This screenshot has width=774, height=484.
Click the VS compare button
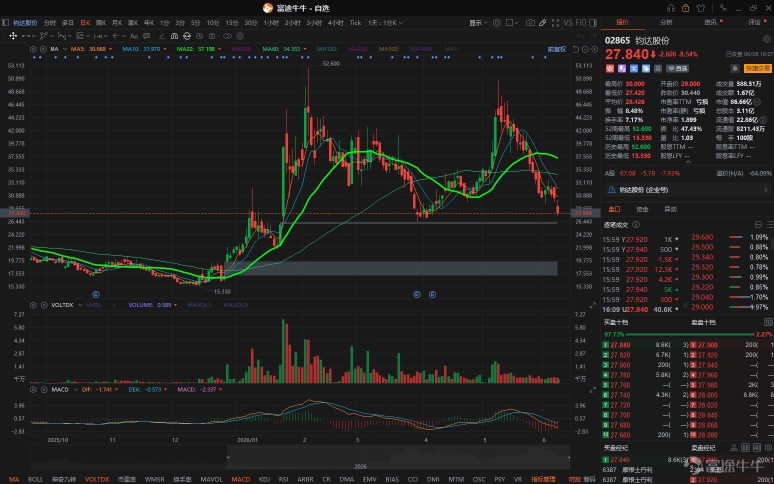point(568,23)
